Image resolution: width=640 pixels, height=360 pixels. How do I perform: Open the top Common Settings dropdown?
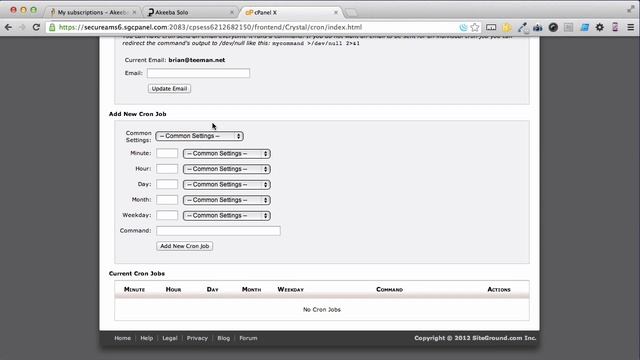click(199, 136)
